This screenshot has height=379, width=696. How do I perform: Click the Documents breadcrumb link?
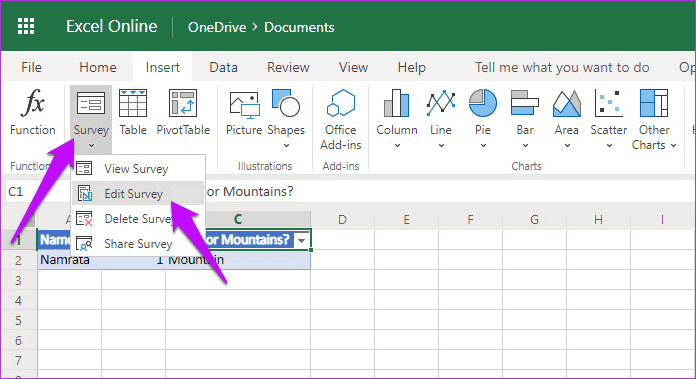pos(299,27)
